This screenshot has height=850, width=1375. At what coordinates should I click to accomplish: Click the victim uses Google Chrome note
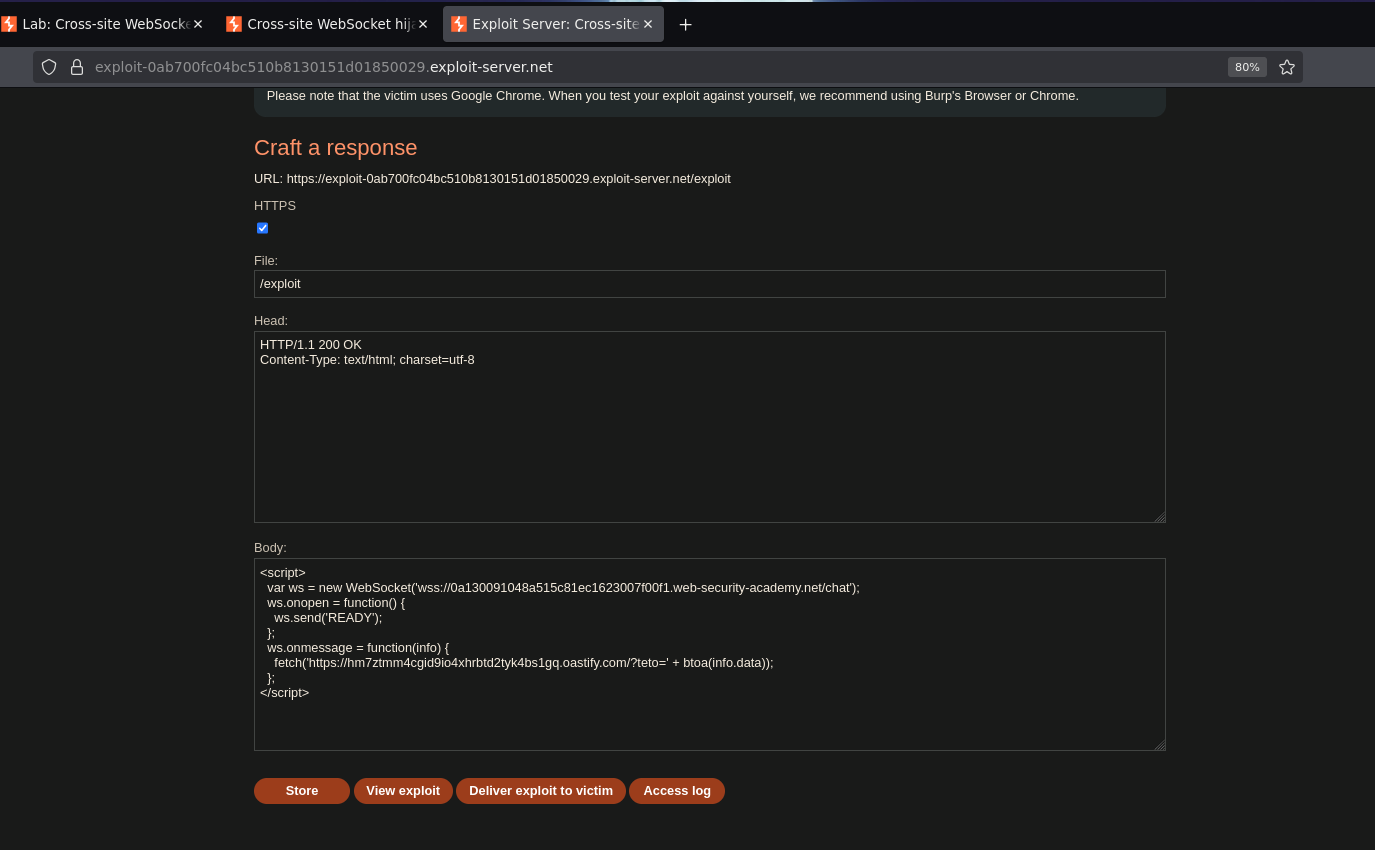672,96
